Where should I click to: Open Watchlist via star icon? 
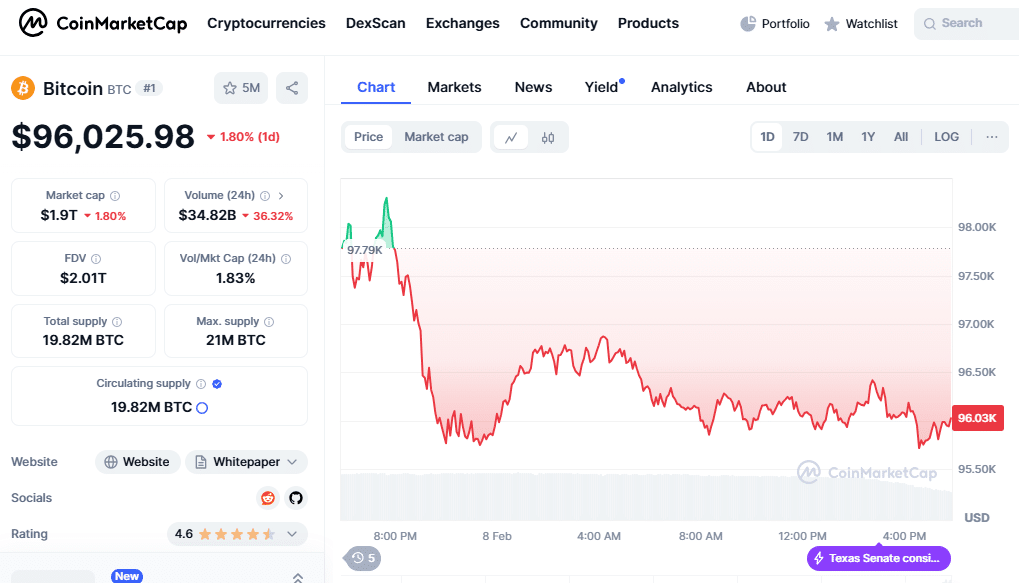click(832, 24)
